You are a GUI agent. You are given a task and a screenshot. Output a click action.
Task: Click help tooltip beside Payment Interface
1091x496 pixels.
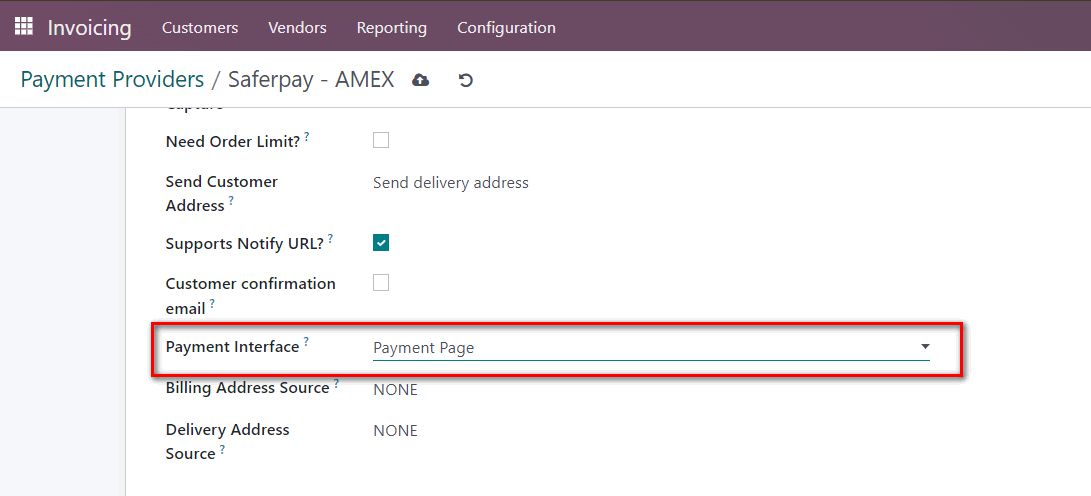(306, 342)
